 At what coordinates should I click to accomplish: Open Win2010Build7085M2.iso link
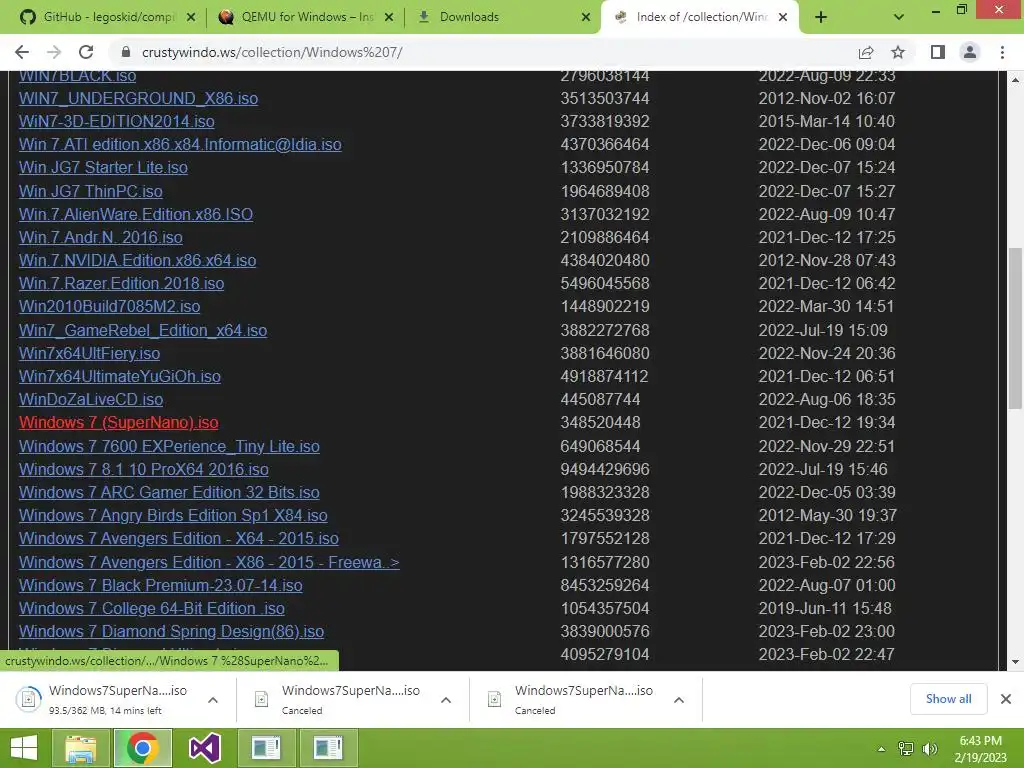(x=110, y=306)
